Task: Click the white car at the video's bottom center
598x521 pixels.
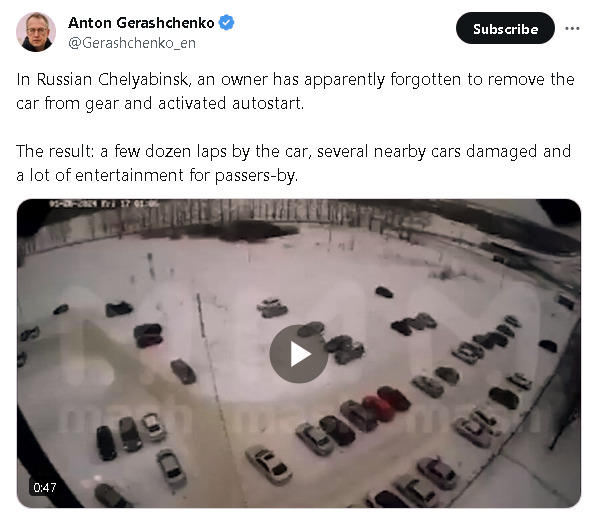Action: 268,465
